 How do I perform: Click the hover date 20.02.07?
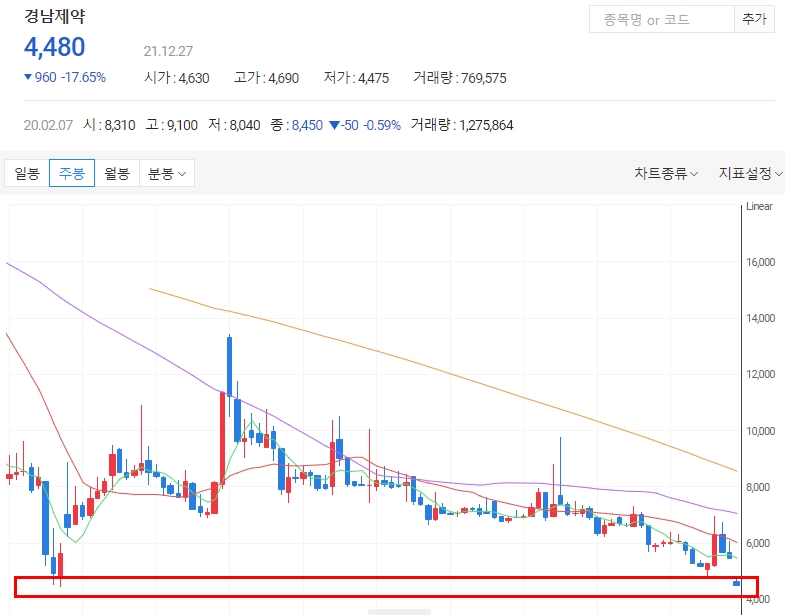[x=48, y=125]
